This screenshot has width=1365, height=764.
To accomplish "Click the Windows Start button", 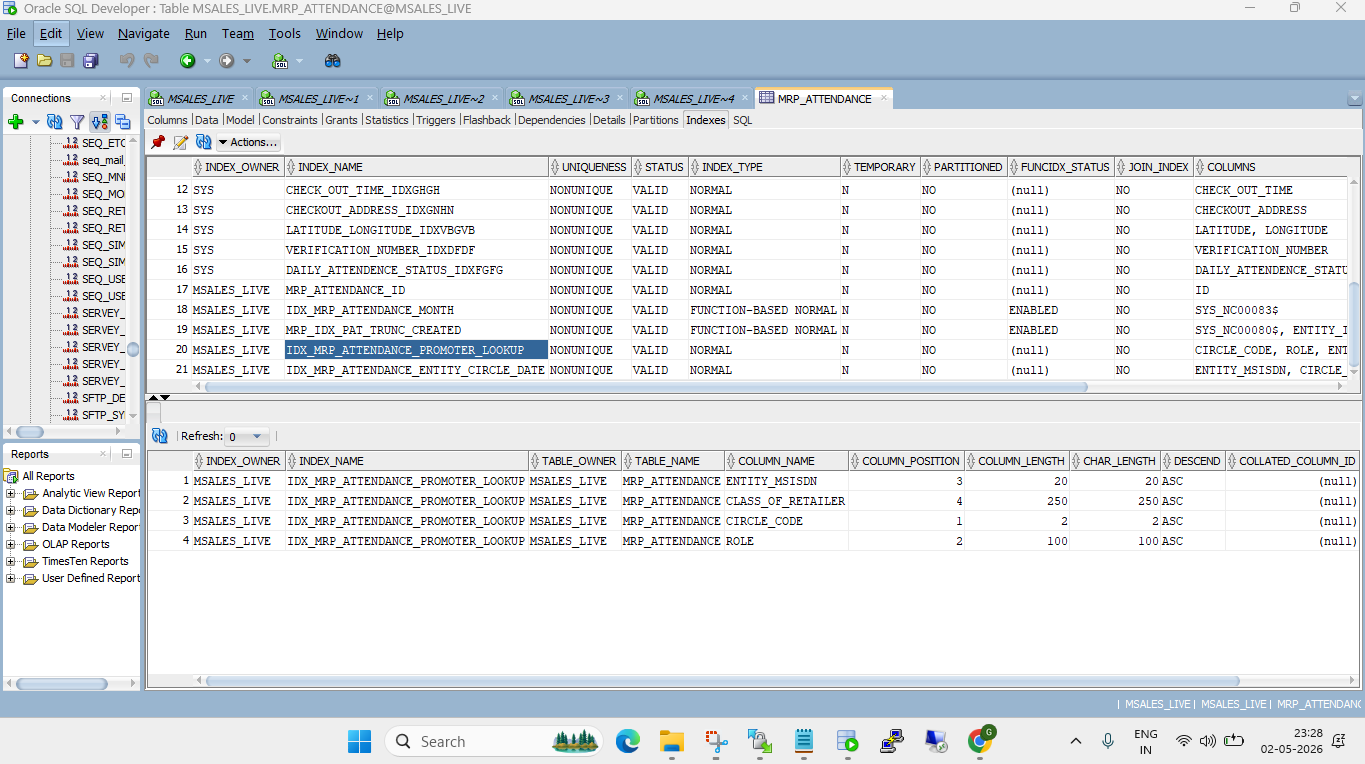I will click(359, 742).
